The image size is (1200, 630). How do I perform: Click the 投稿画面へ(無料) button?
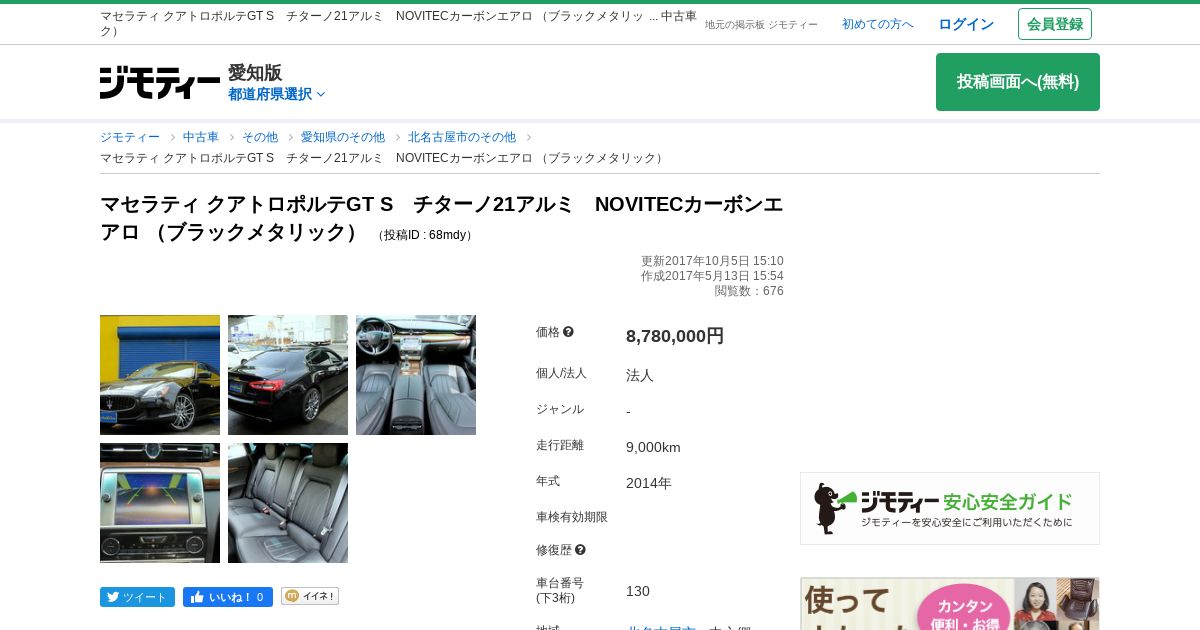pyautogui.click(x=1018, y=82)
